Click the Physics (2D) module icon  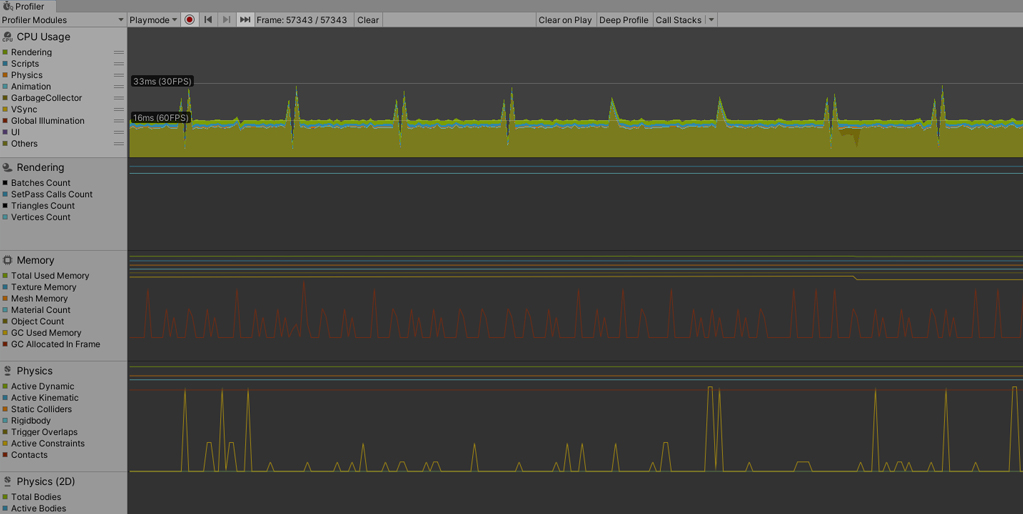[x=8, y=482]
